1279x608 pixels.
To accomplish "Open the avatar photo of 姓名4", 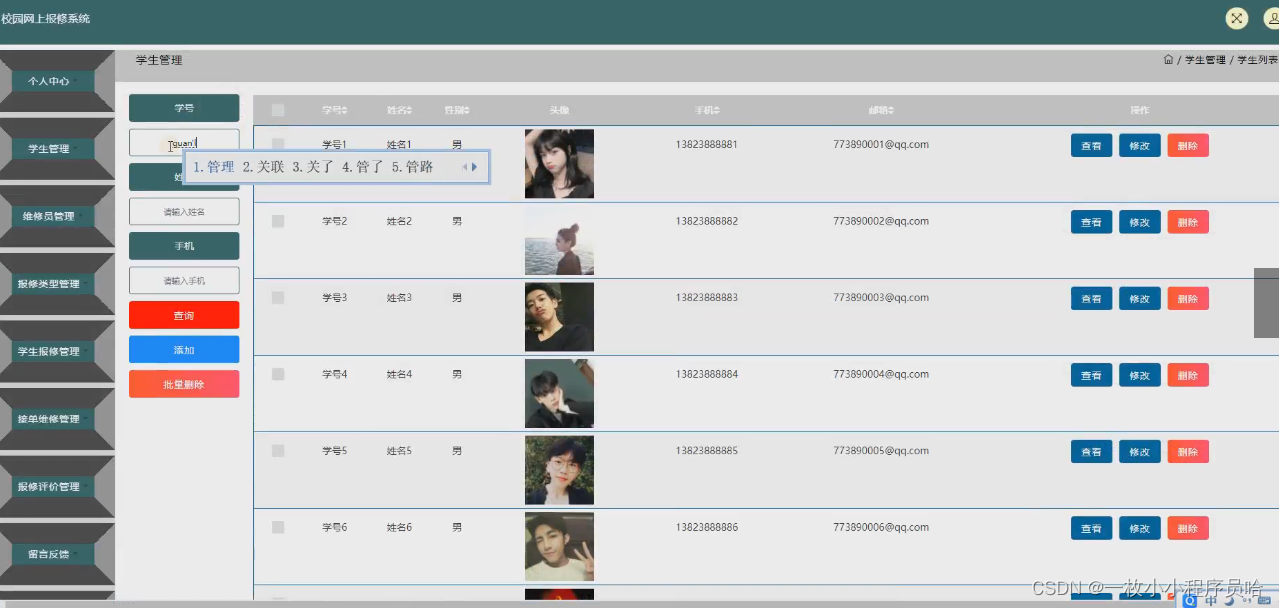I will [x=559, y=394].
